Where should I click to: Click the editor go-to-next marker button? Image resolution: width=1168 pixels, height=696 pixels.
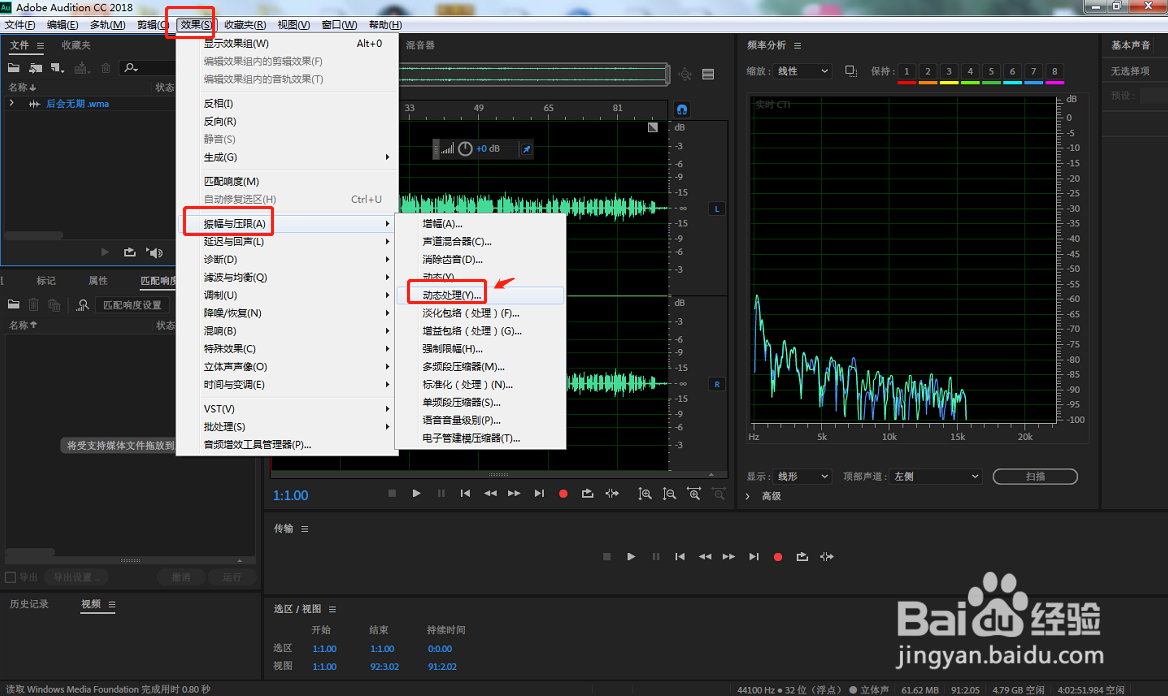click(x=539, y=493)
